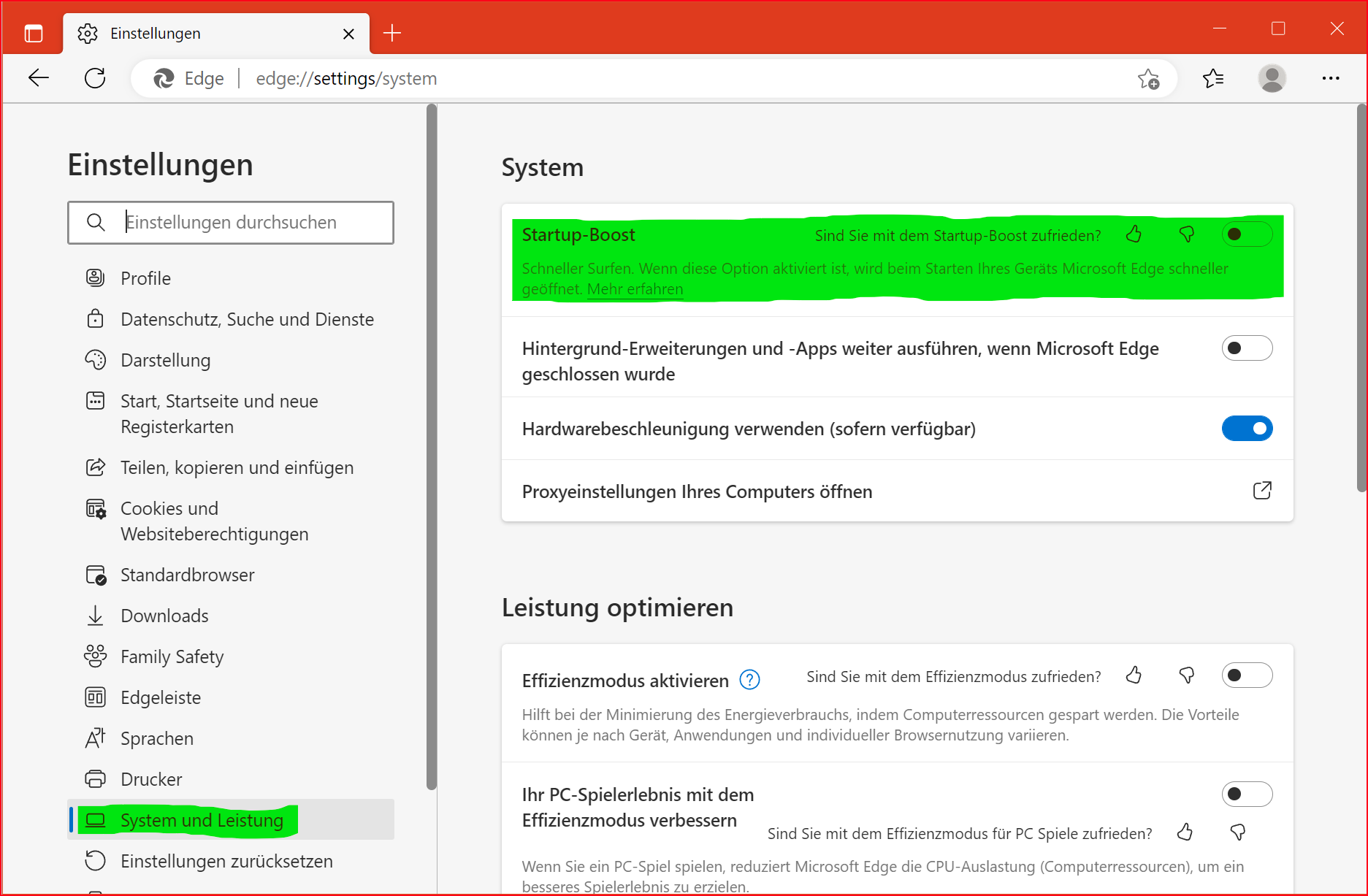
Task: Click the Mehr erfahren link
Action: (635, 289)
